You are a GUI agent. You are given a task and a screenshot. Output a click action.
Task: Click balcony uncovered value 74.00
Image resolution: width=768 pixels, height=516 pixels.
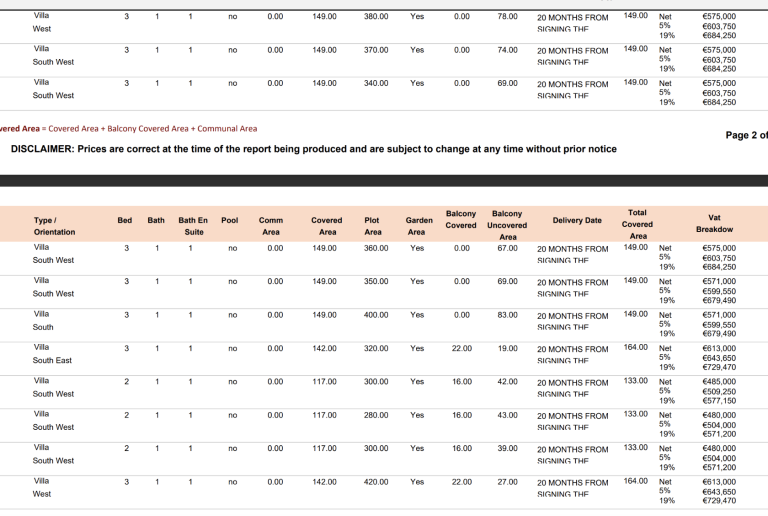[507, 50]
